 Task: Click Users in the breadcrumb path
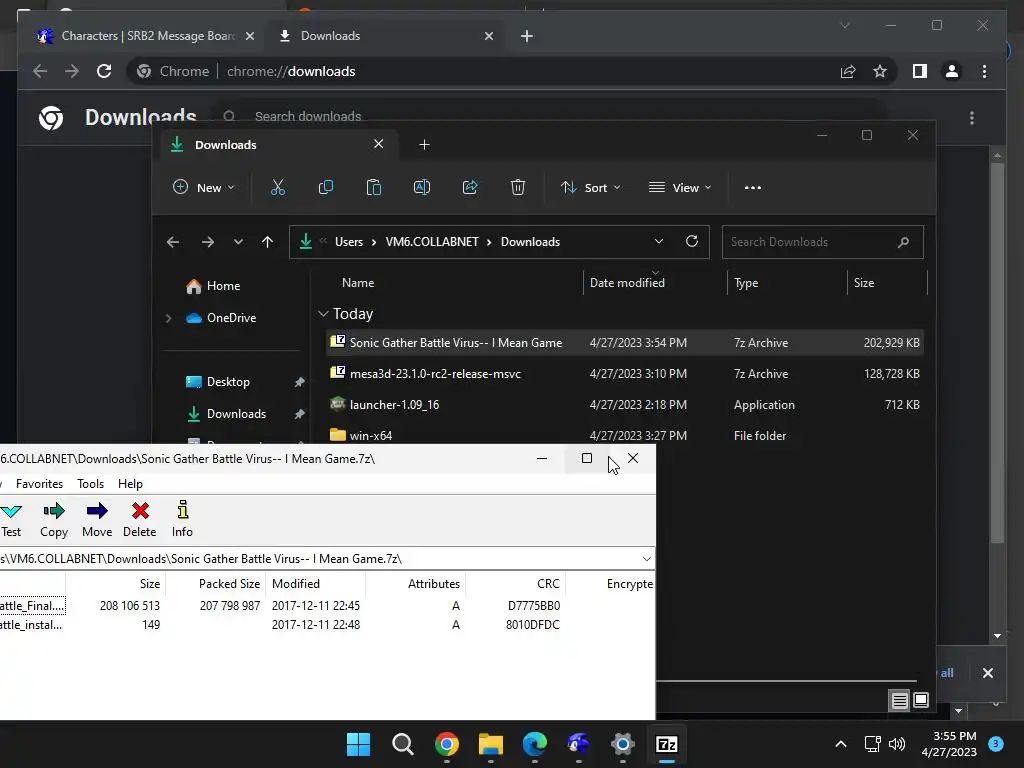point(349,242)
